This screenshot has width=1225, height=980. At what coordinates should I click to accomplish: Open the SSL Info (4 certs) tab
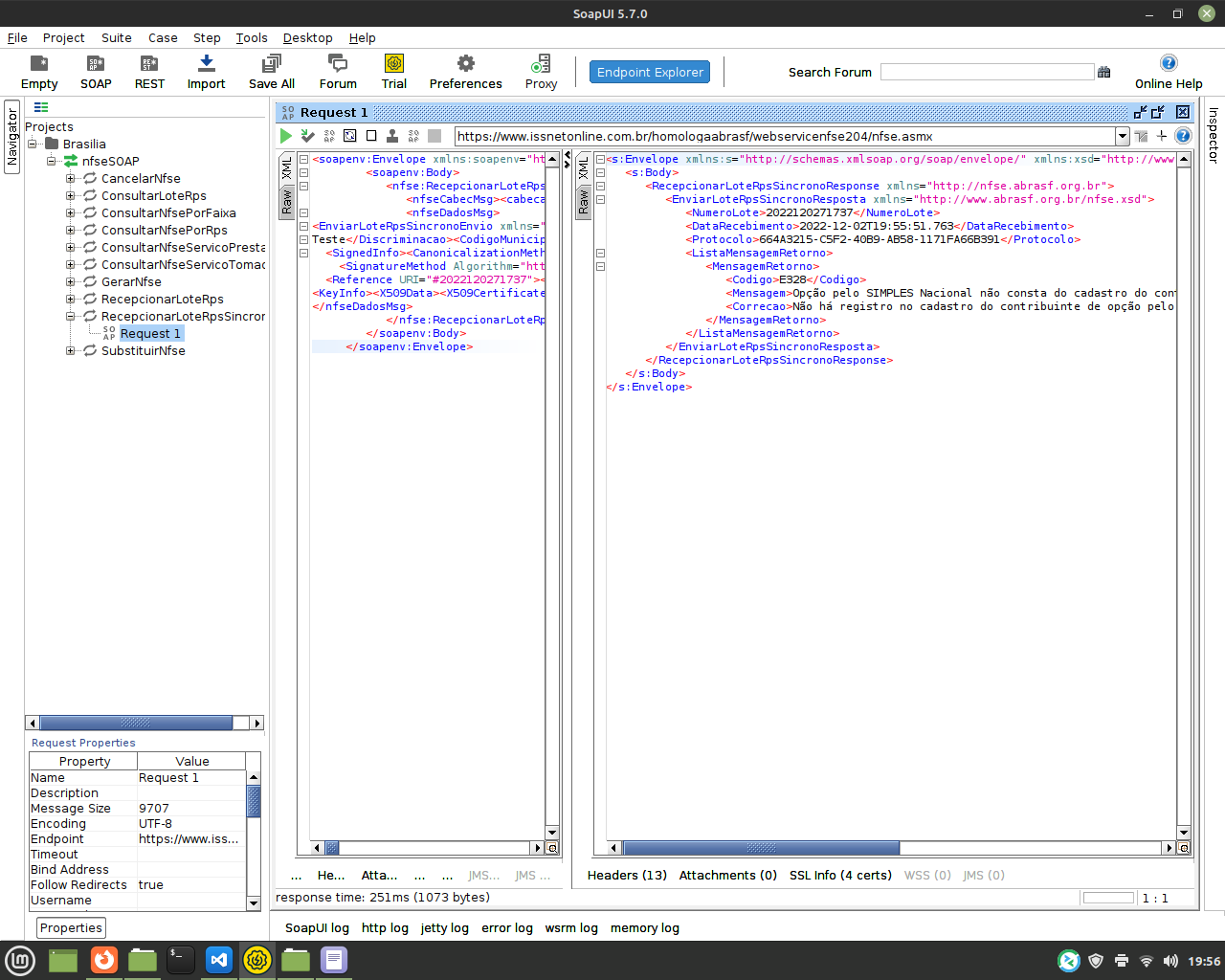(x=840, y=875)
